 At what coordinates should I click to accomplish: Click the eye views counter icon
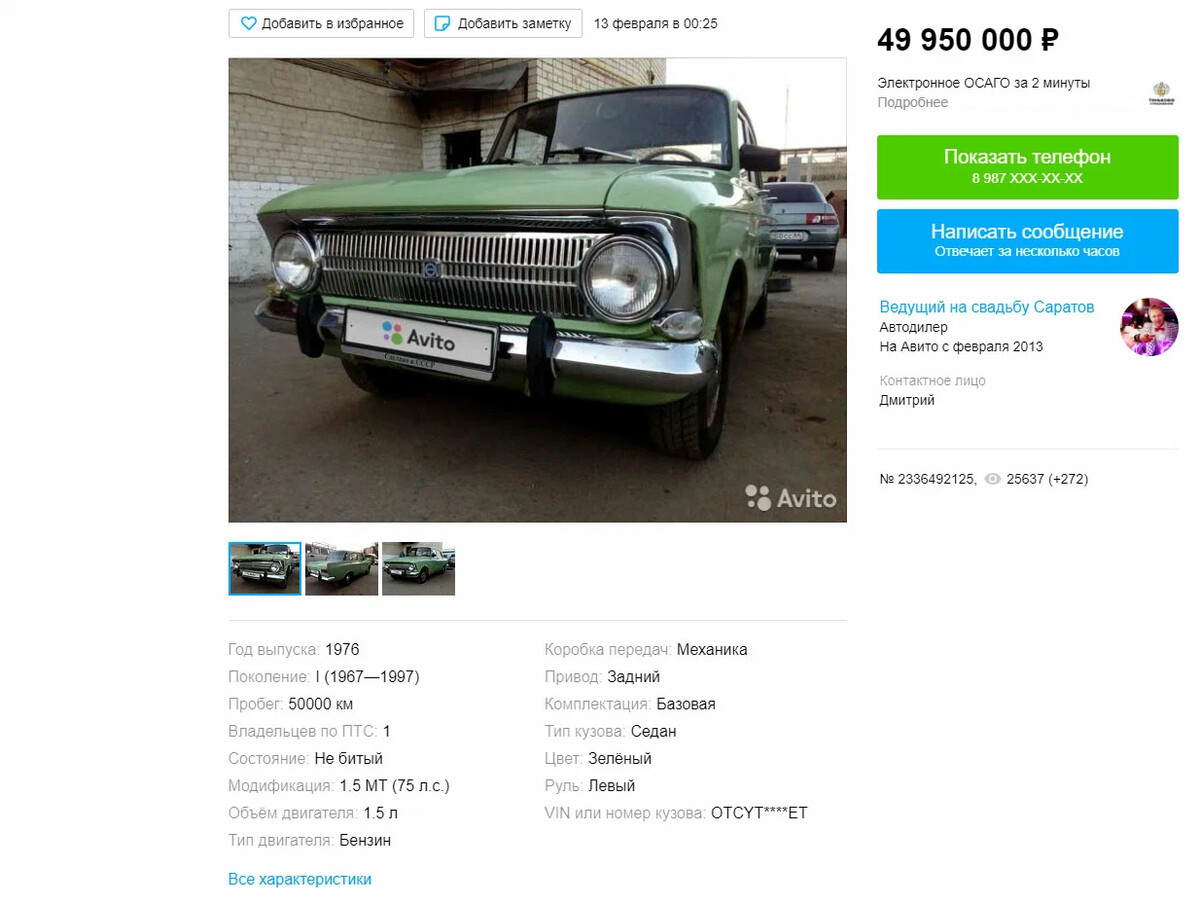click(992, 479)
